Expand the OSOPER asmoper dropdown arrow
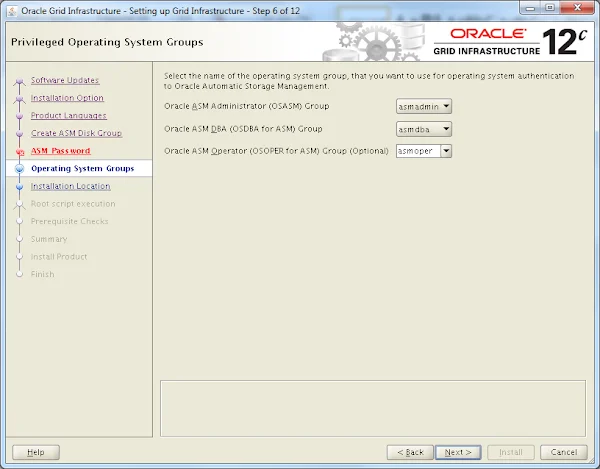 pyautogui.click(x=446, y=151)
